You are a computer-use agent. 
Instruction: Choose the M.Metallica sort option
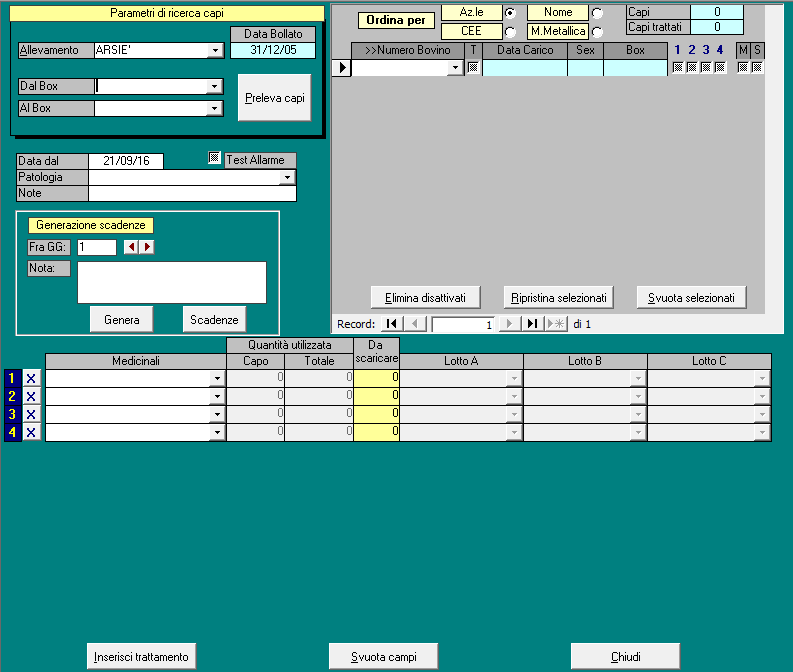click(597, 32)
